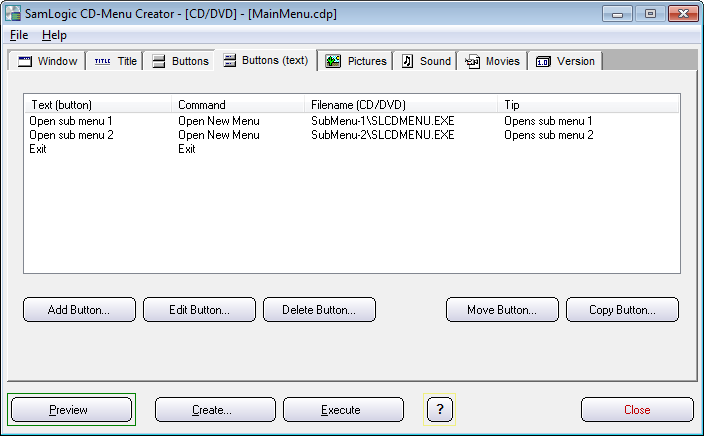Screen dimensions: 704x436
Task: Click the Tip column header
Action: pos(588,105)
